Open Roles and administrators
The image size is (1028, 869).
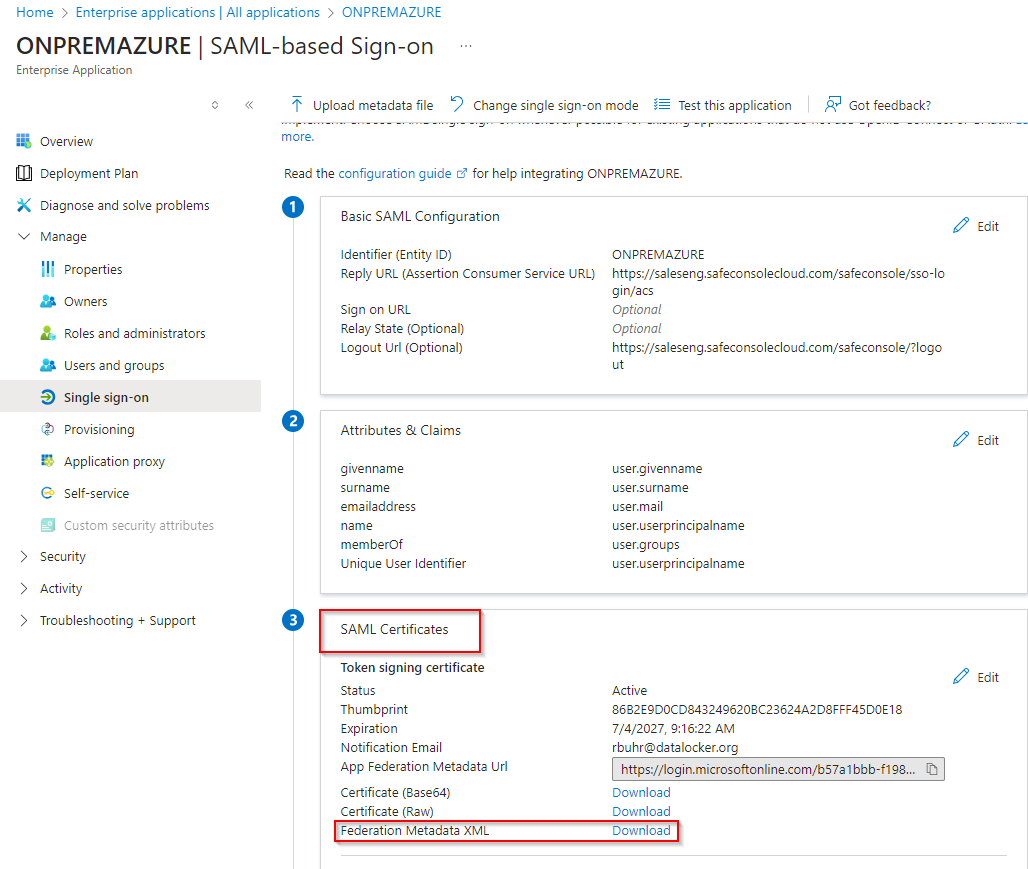tap(134, 333)
